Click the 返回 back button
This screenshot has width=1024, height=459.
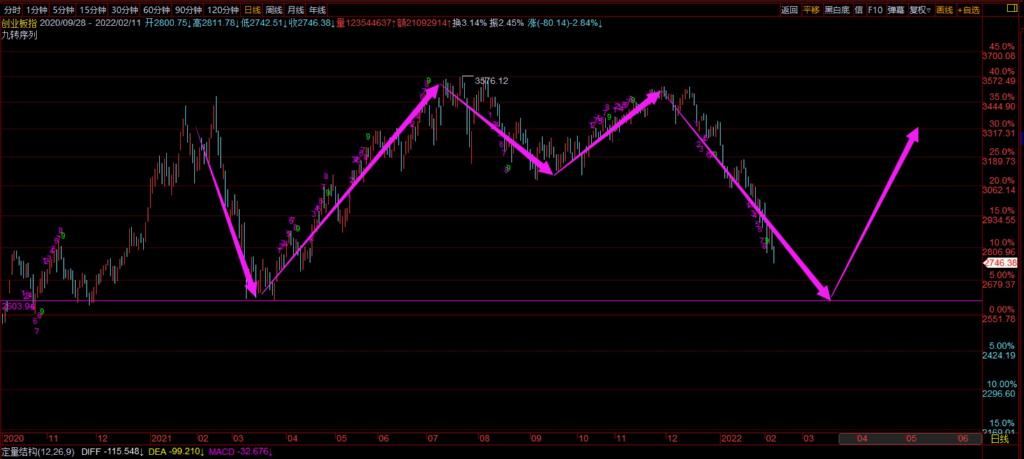789,9
